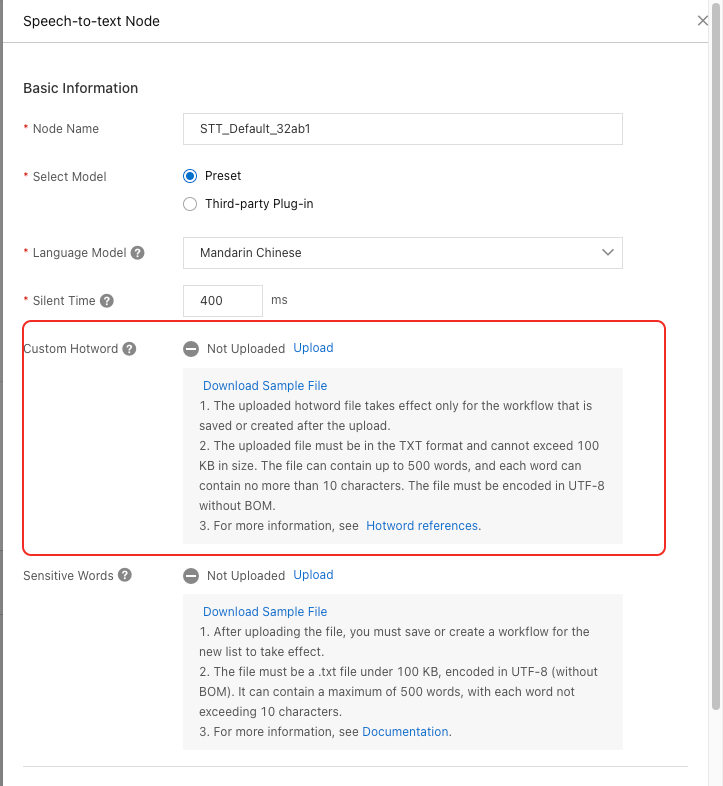
Task: Upload a Custom Hotword file
Action: pyautogui.click(x=313, y=348)
